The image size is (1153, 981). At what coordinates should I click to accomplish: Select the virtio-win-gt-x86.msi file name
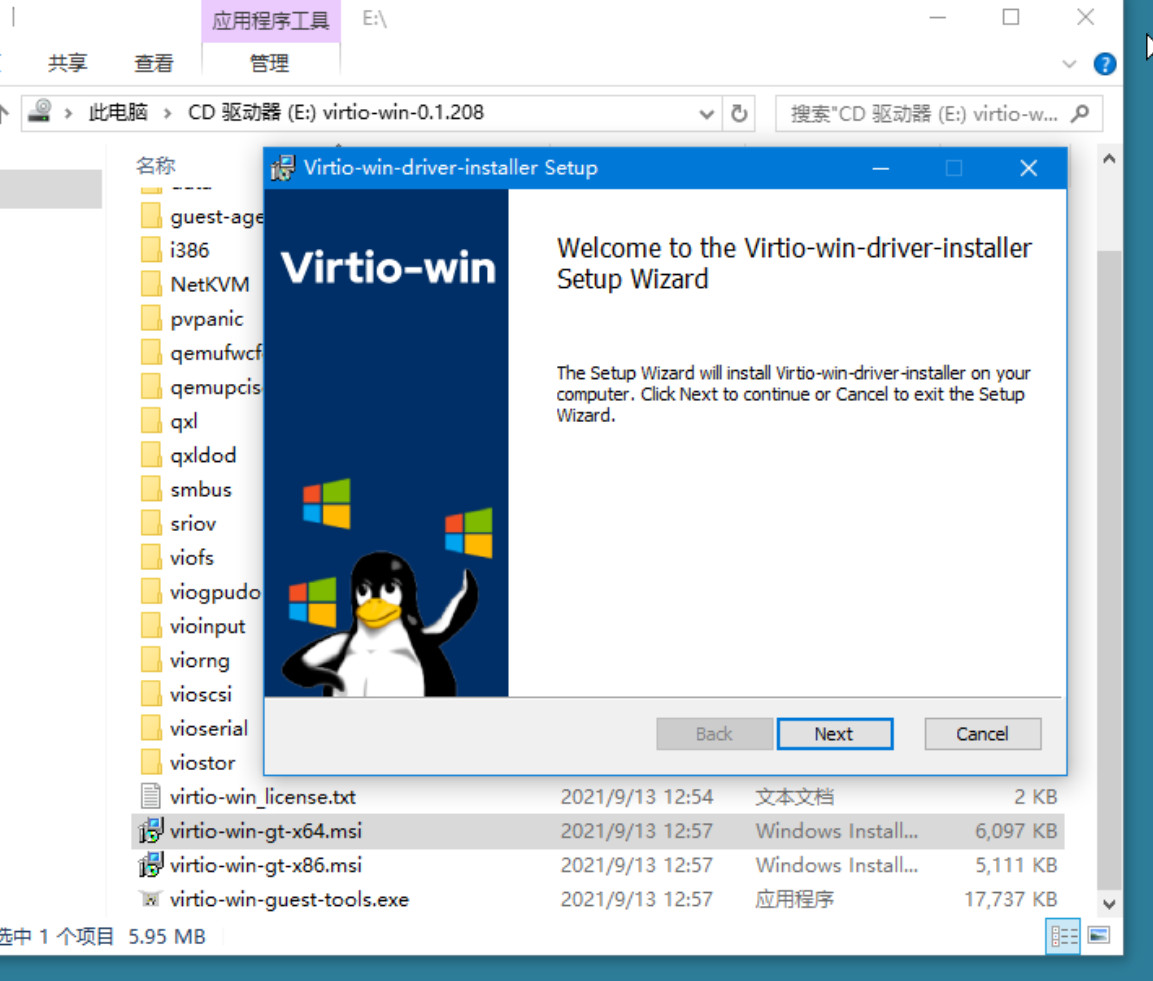pos(265,865)
